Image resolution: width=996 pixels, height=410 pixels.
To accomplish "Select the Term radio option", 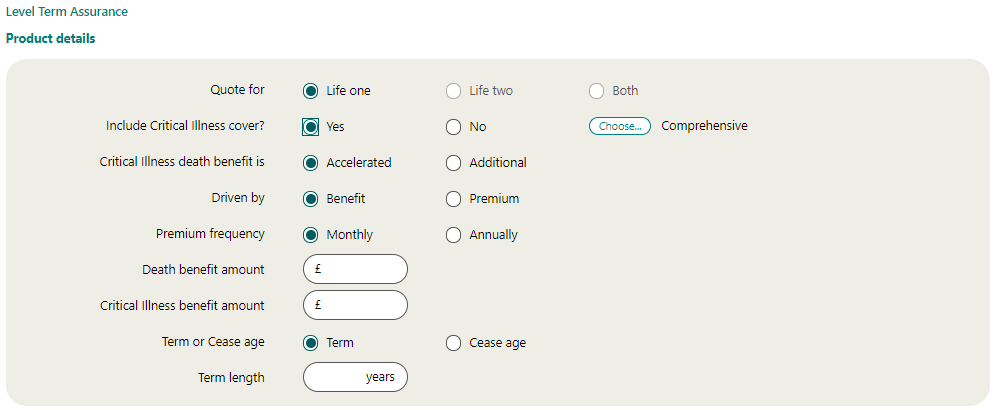I will (x=311, y=343).
